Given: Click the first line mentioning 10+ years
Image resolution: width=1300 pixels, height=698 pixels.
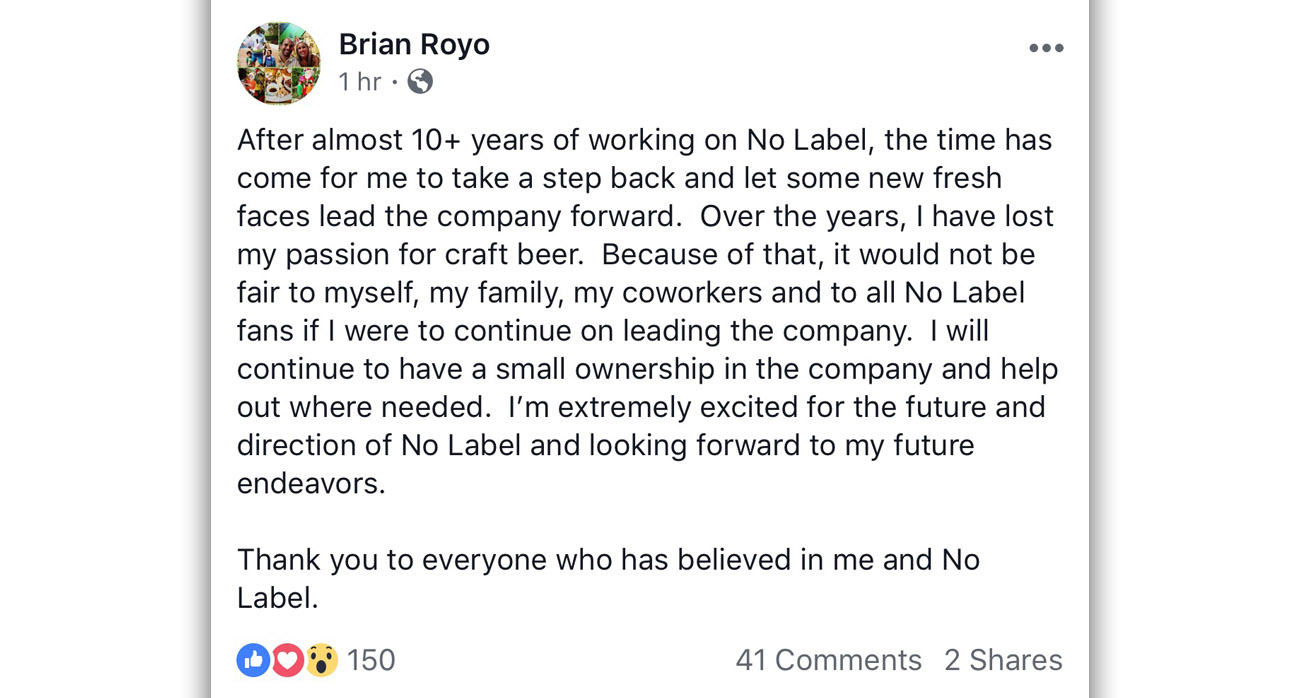Looking at the screenshot, I should tap(644, 140).
